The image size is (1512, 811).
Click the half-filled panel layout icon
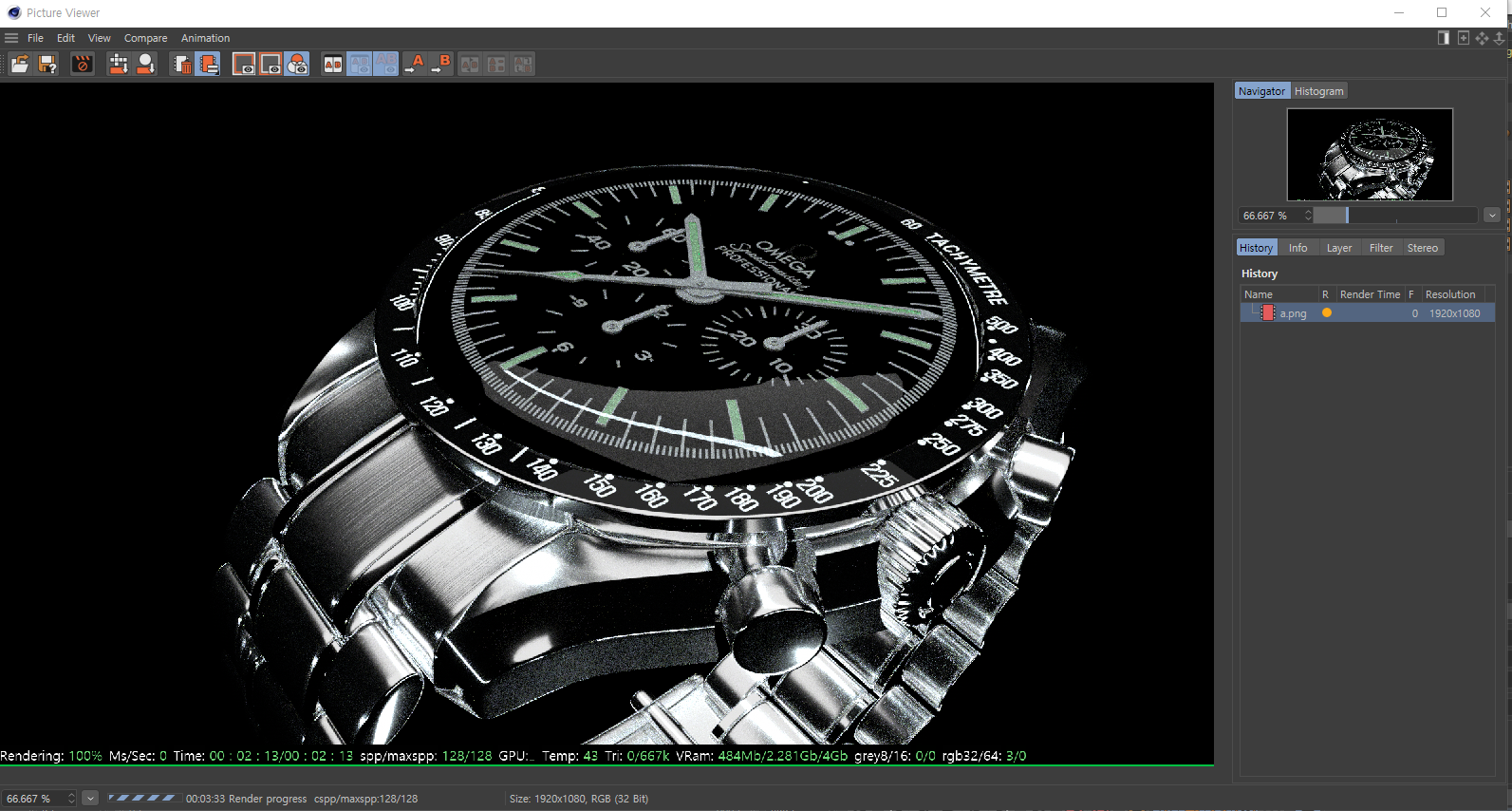coord(1444,38)
